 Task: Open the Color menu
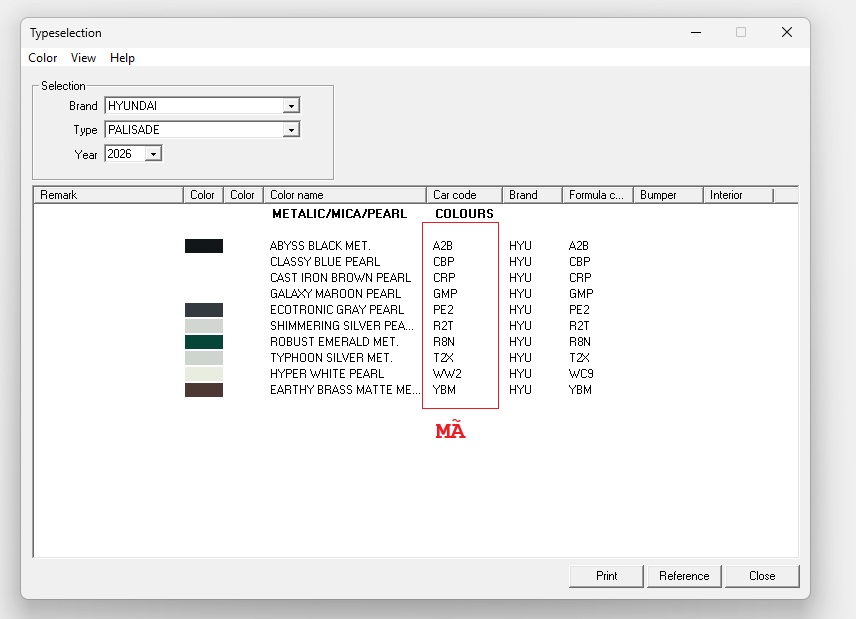[43, 58]
